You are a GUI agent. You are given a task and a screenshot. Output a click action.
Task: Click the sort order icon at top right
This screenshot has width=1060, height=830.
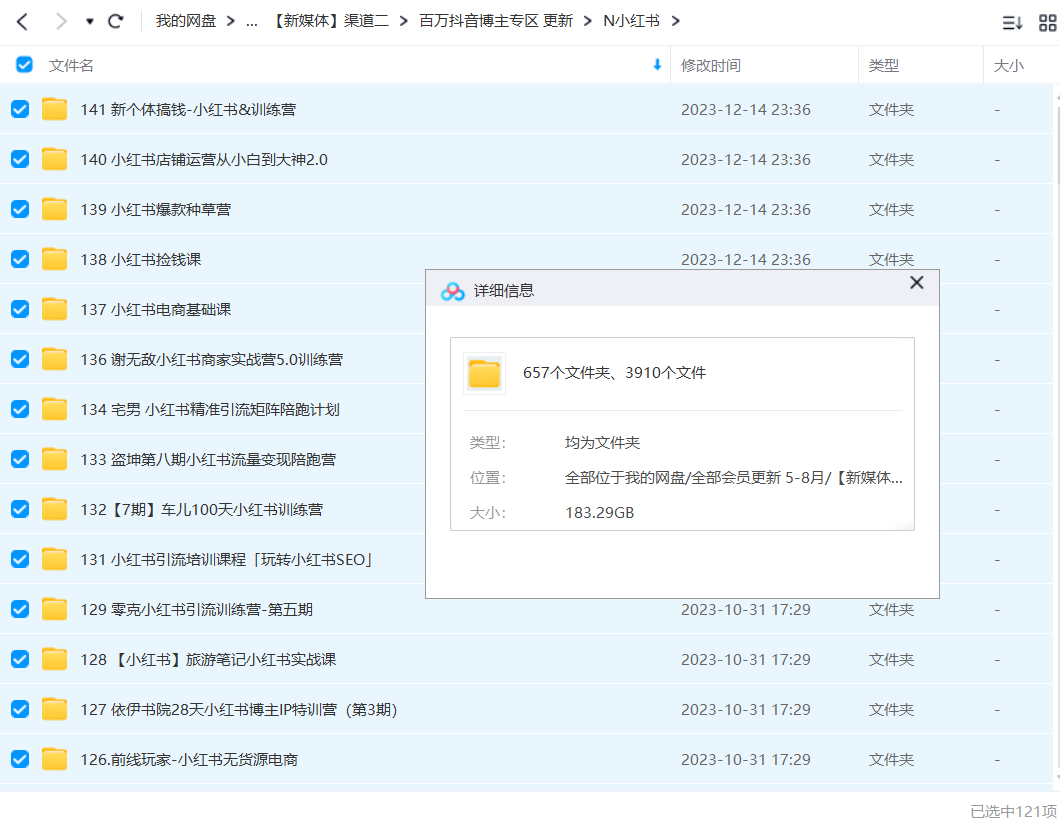pyautogui.click(x=1012, y=22)
